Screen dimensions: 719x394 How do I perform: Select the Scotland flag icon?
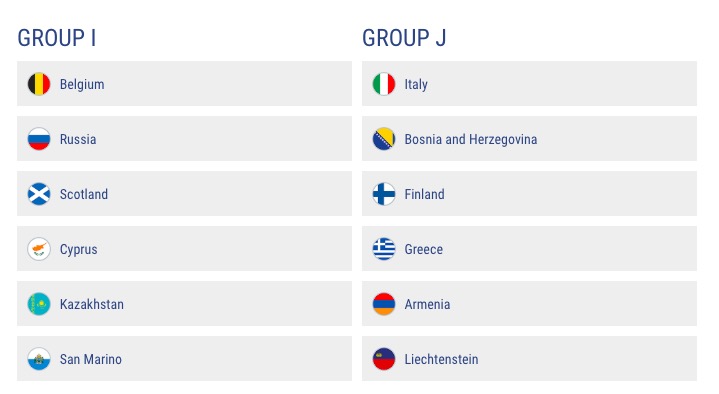(39, 194)
